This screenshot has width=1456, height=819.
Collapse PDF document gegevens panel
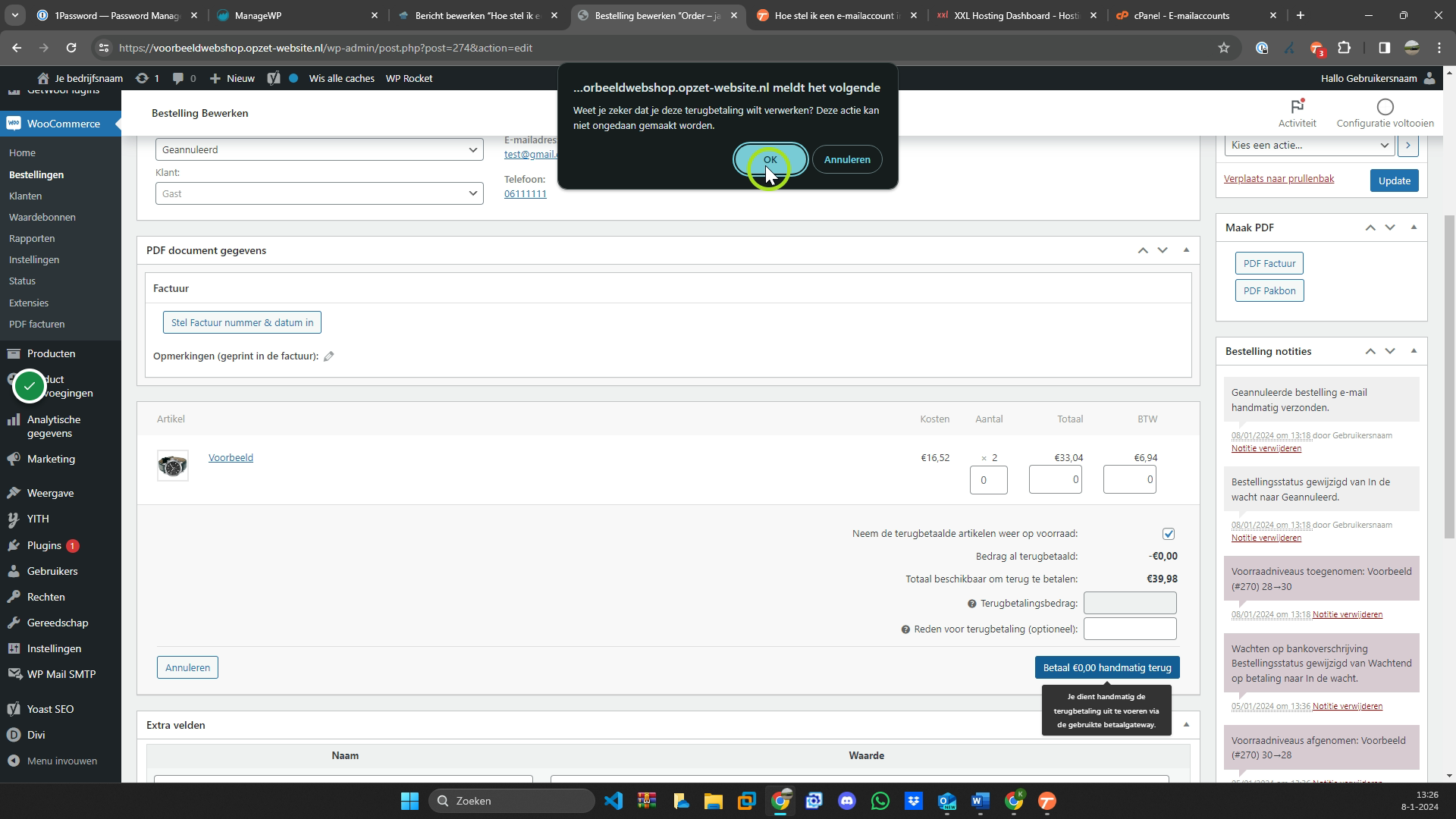point(1186,249)
